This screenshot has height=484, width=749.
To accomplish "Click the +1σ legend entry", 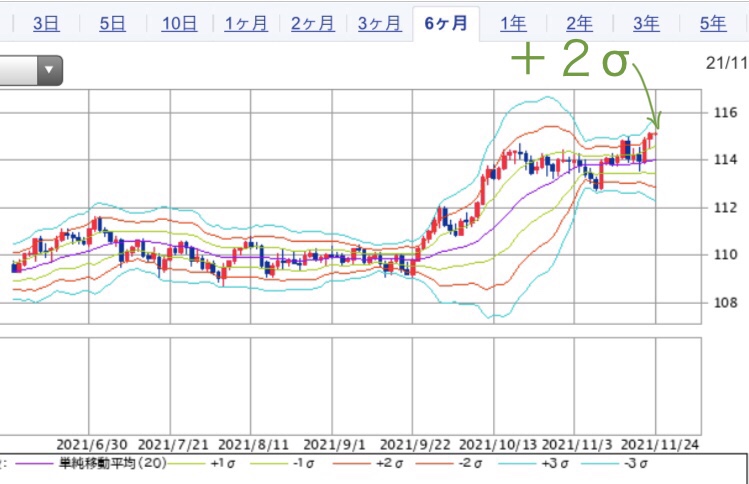I will (x=223, y=463).
